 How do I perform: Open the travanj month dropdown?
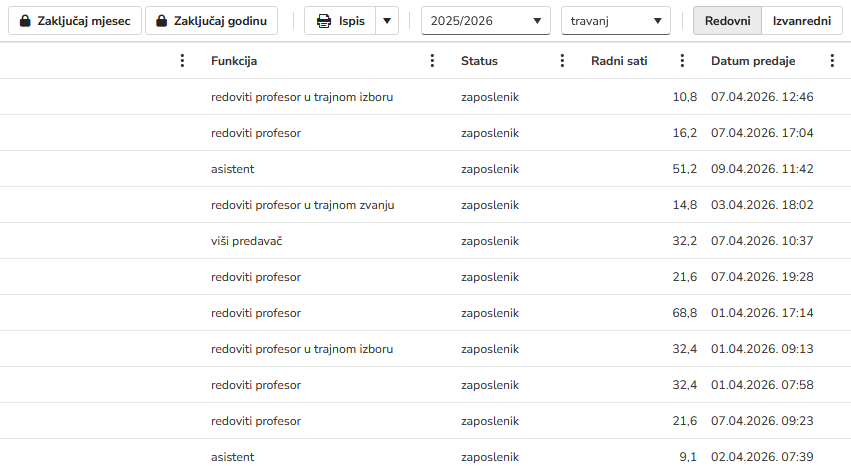click(615, 21)
